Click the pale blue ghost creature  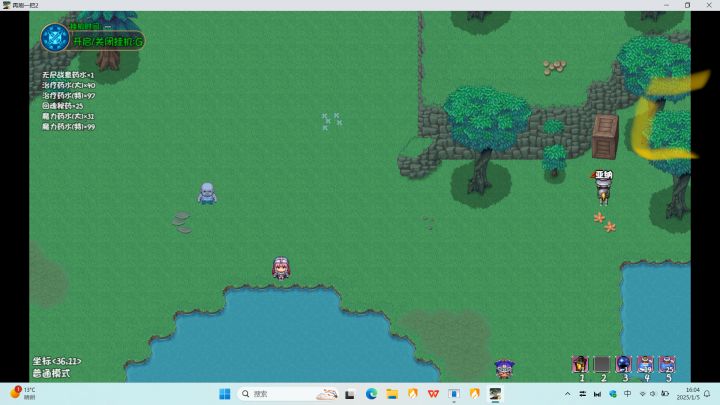click(x=207, y=193)
